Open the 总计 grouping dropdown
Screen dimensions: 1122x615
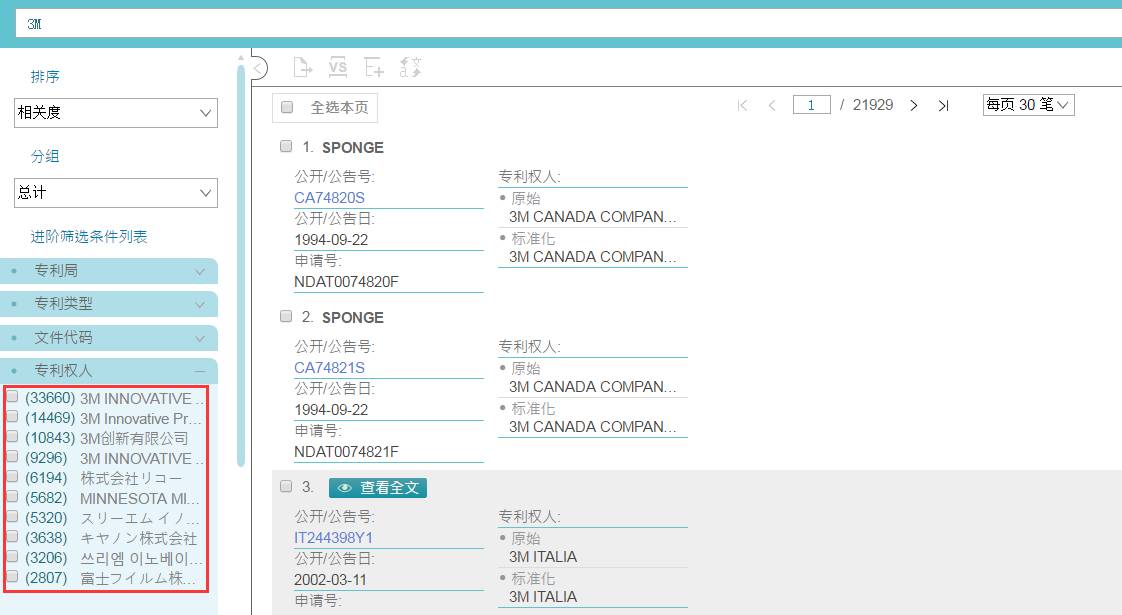(x=116, y=193)
